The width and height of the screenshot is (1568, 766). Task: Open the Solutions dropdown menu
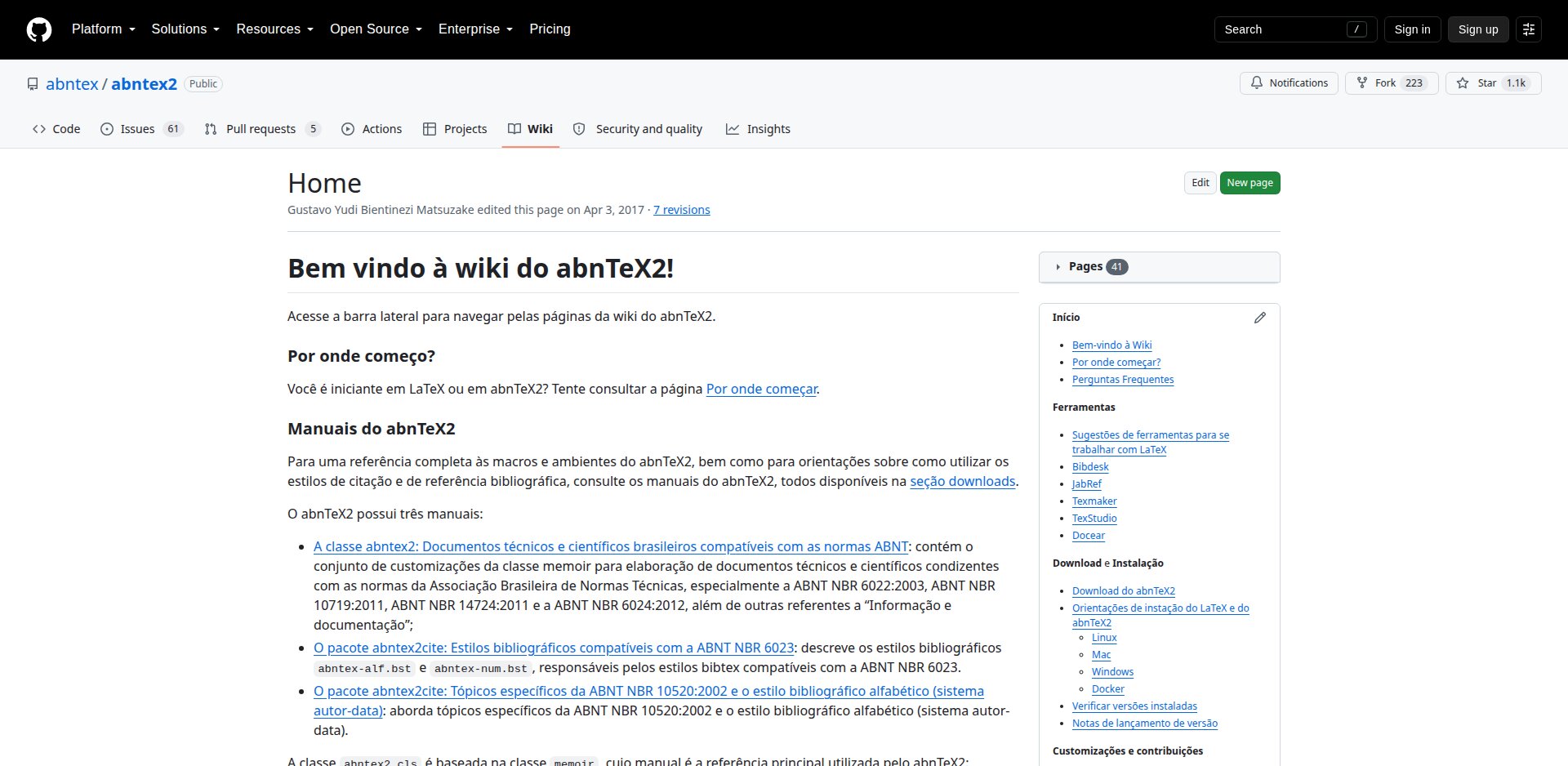point(185,29)
